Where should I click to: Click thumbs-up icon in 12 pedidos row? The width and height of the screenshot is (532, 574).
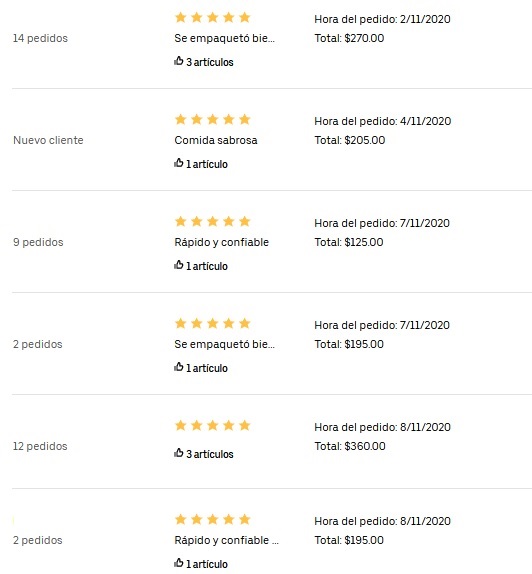tap(178, 453)
